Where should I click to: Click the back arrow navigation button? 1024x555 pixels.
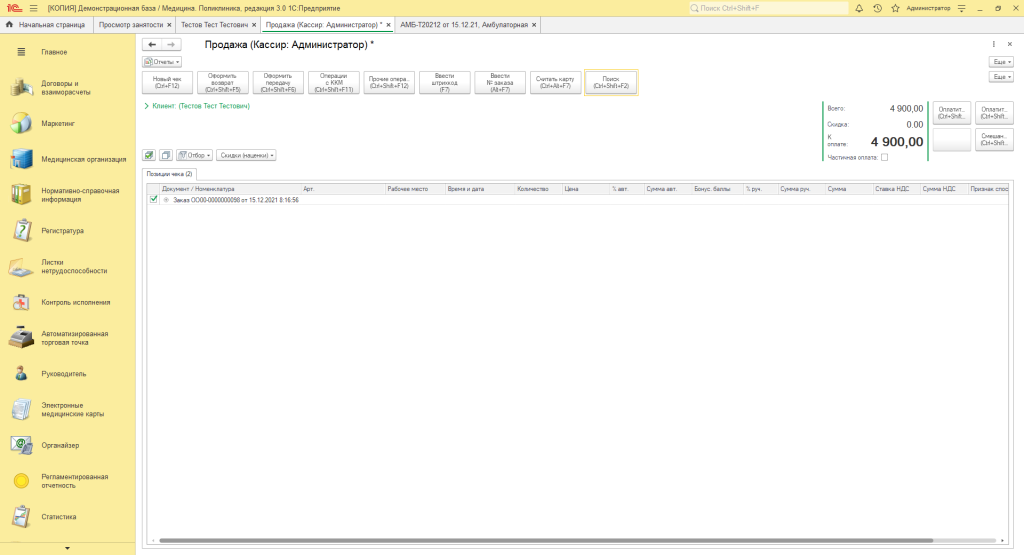[x=151, y=45]
